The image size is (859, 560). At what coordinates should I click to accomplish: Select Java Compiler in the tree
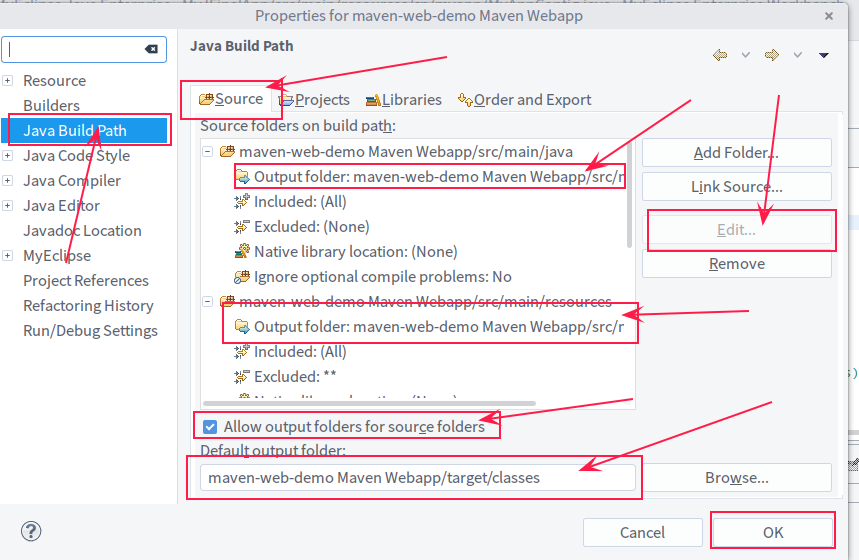(x=72, y=180)
